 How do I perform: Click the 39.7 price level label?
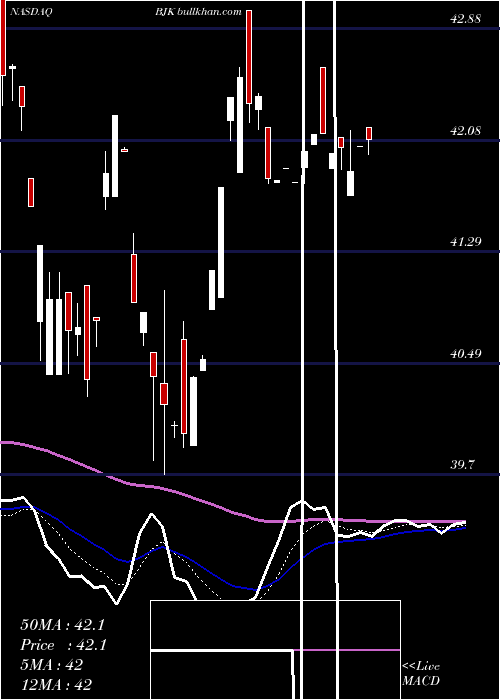tap(462, 465)
